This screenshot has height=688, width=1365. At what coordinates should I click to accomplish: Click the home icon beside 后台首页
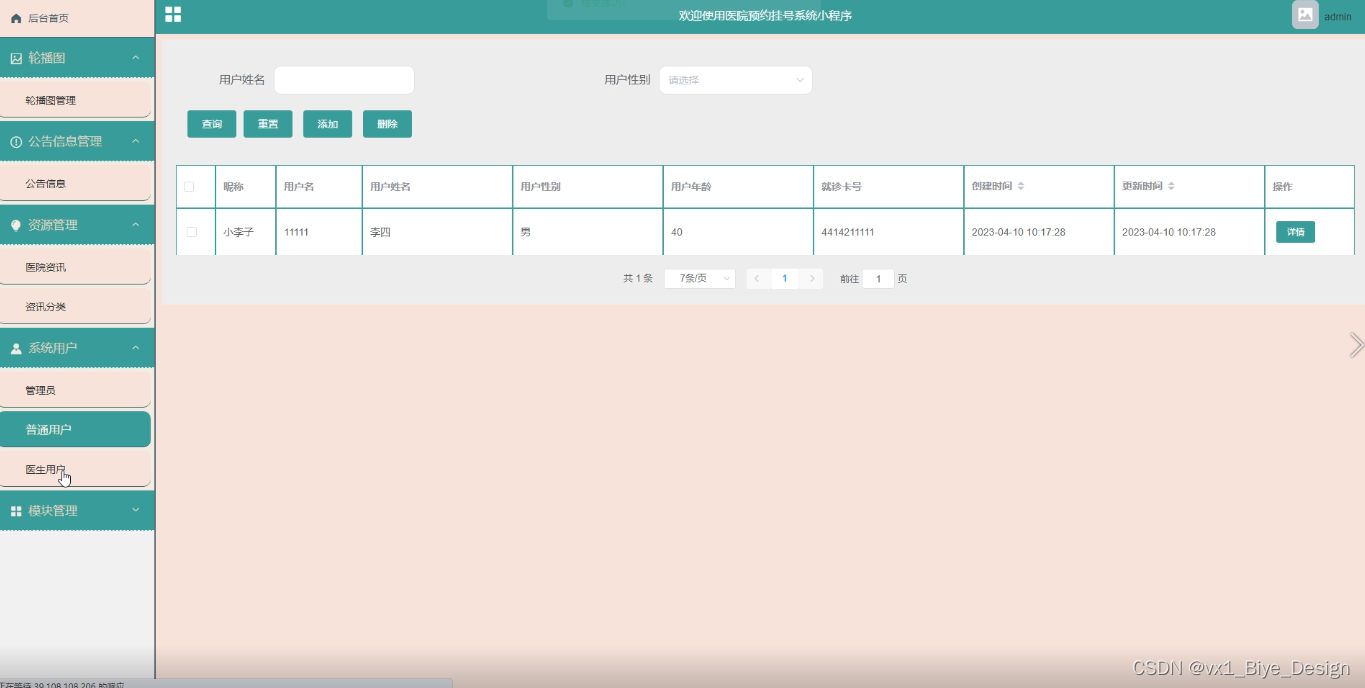[16, 18]
